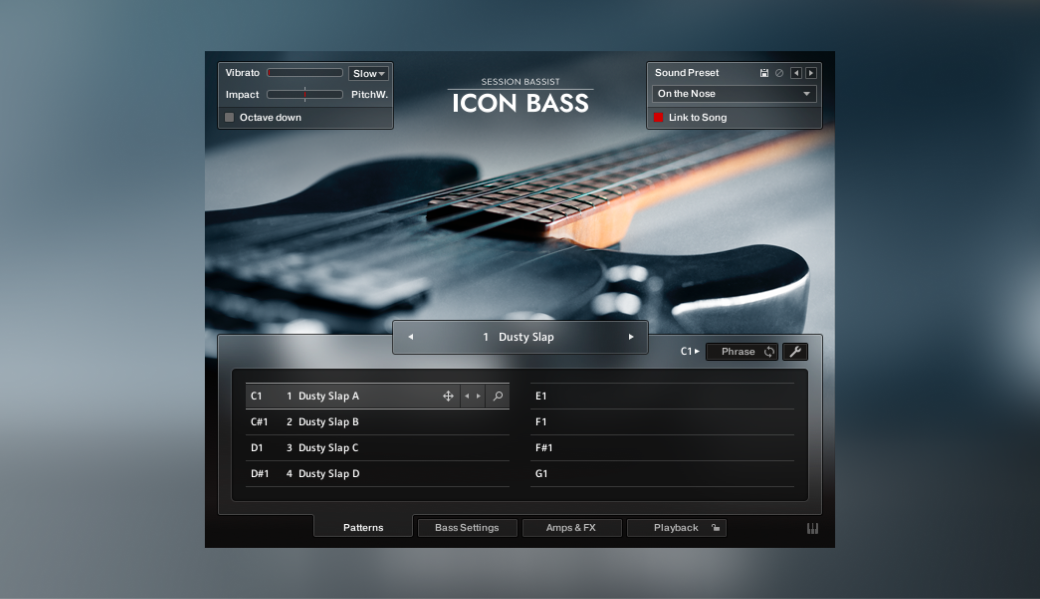Go to next sound preset
This screenshot has height=599, width=1040.
click(811, 73)
